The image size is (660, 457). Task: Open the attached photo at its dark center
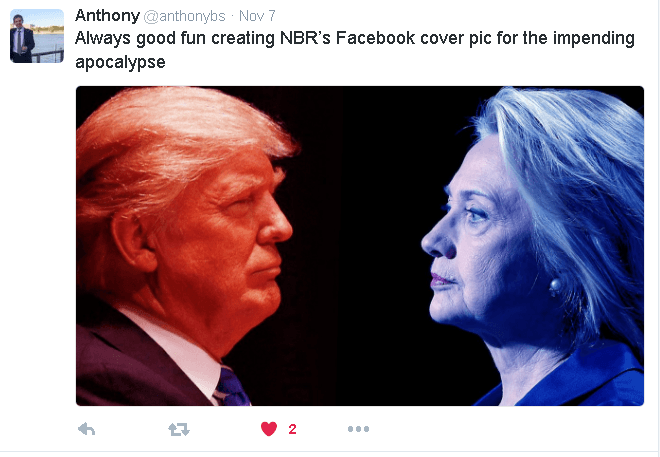360,246
